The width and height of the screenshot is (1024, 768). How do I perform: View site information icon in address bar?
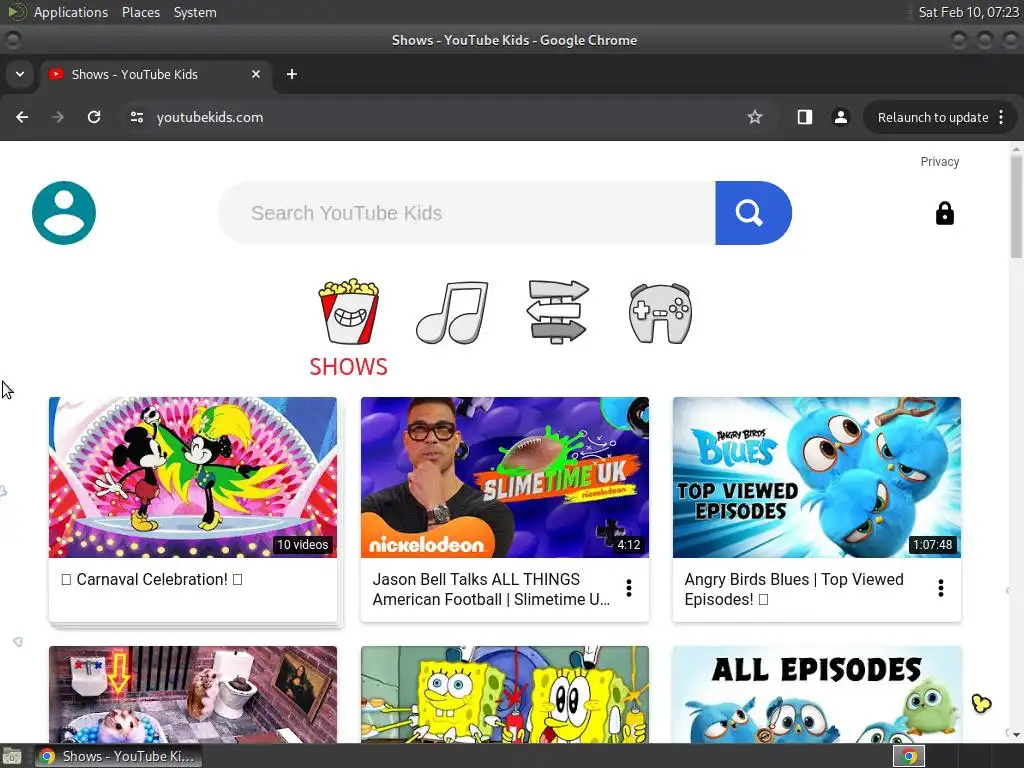point(136,118)
